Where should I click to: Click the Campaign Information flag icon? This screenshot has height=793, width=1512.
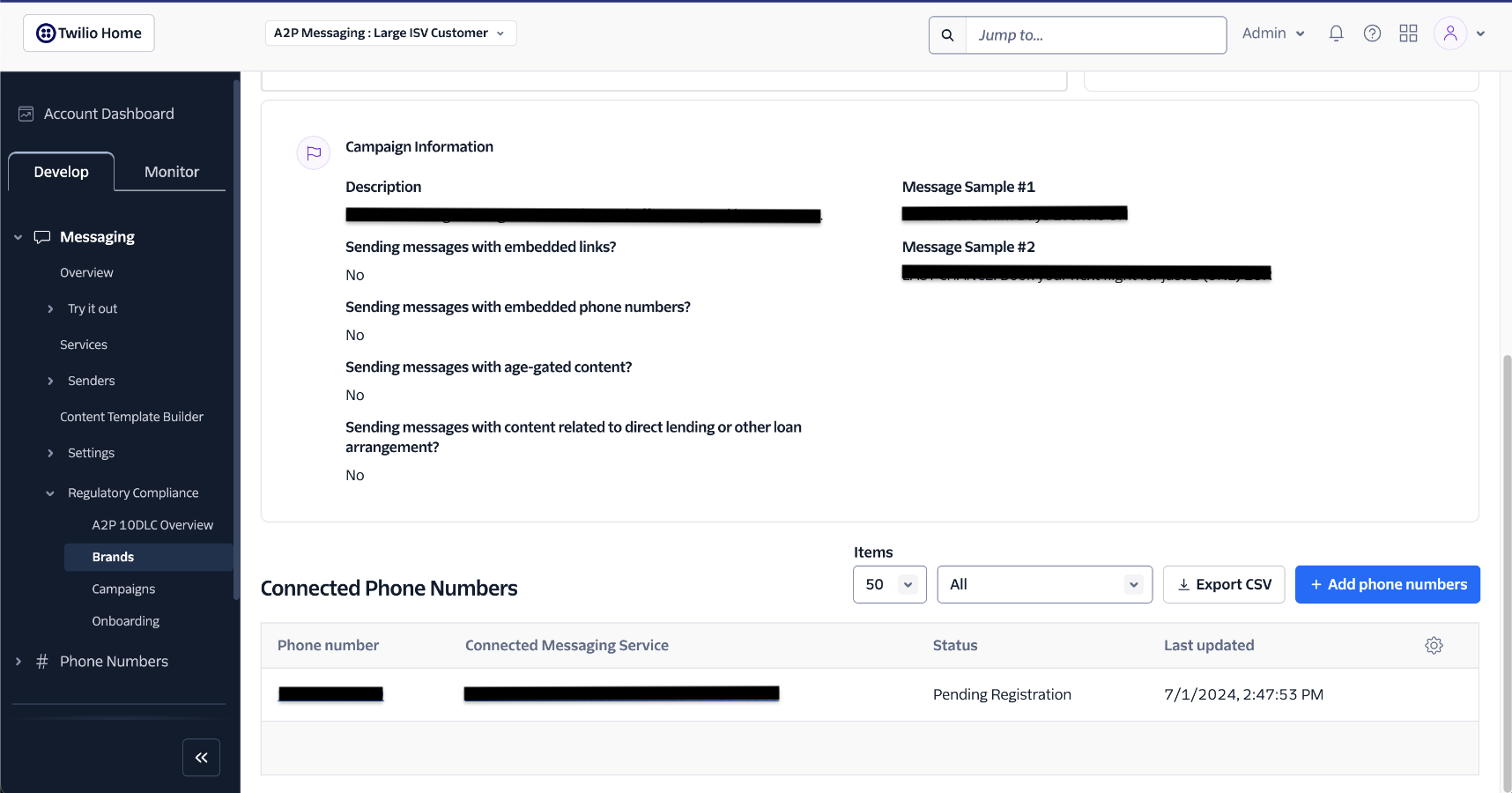[314, 152]
